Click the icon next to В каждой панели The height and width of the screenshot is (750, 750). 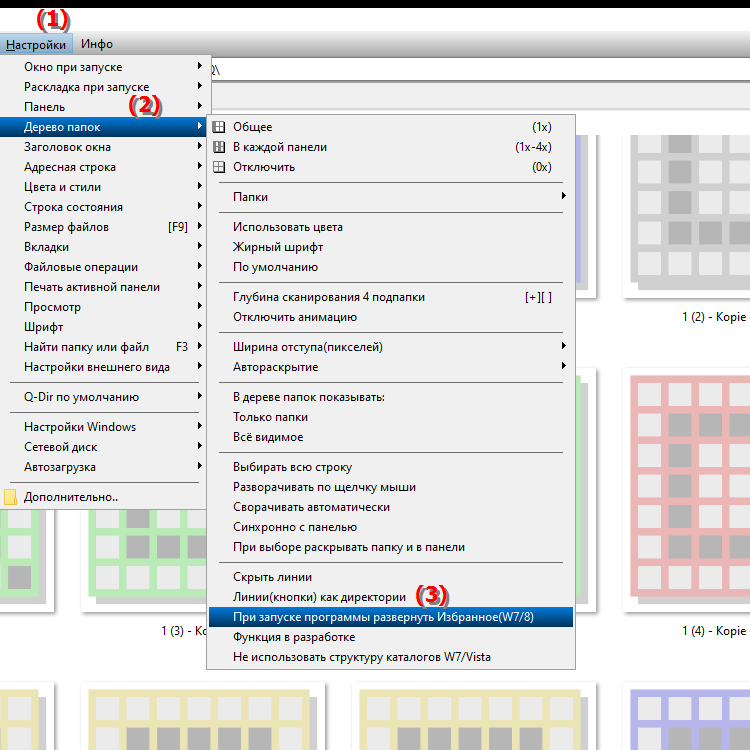[x=220, y=147]
